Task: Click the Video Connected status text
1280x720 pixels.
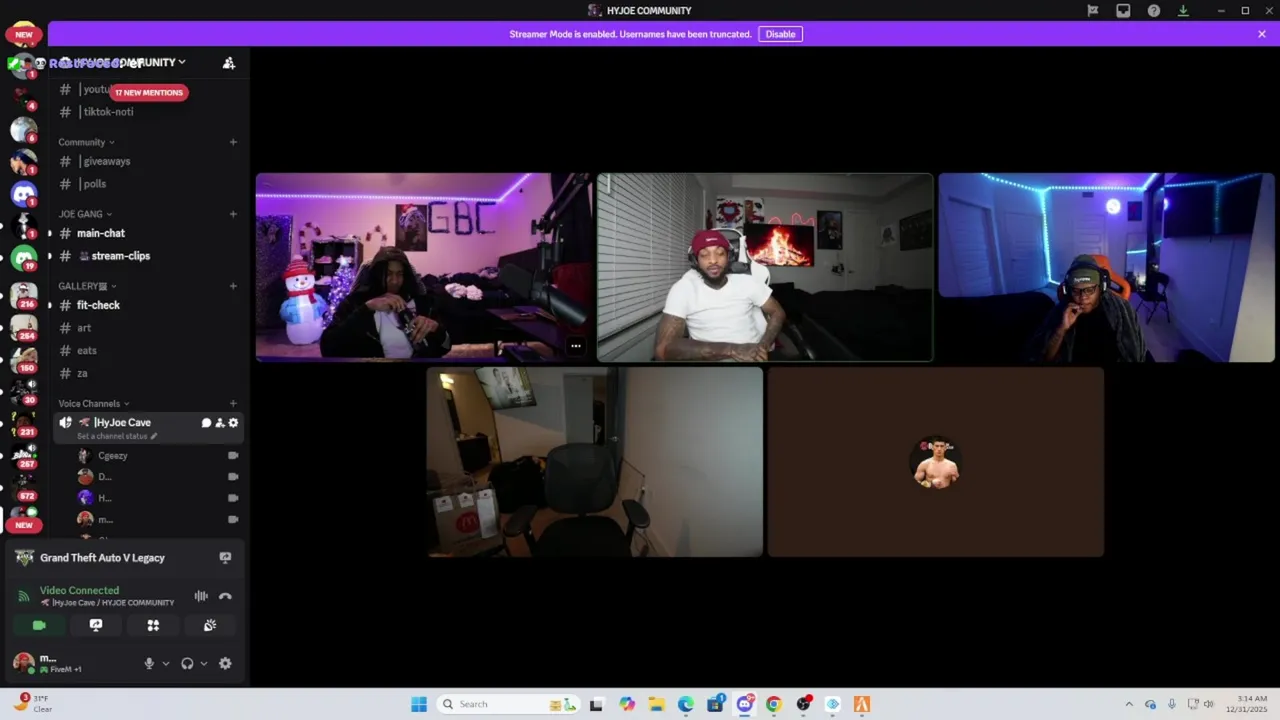Action: [x=79, y=591]
